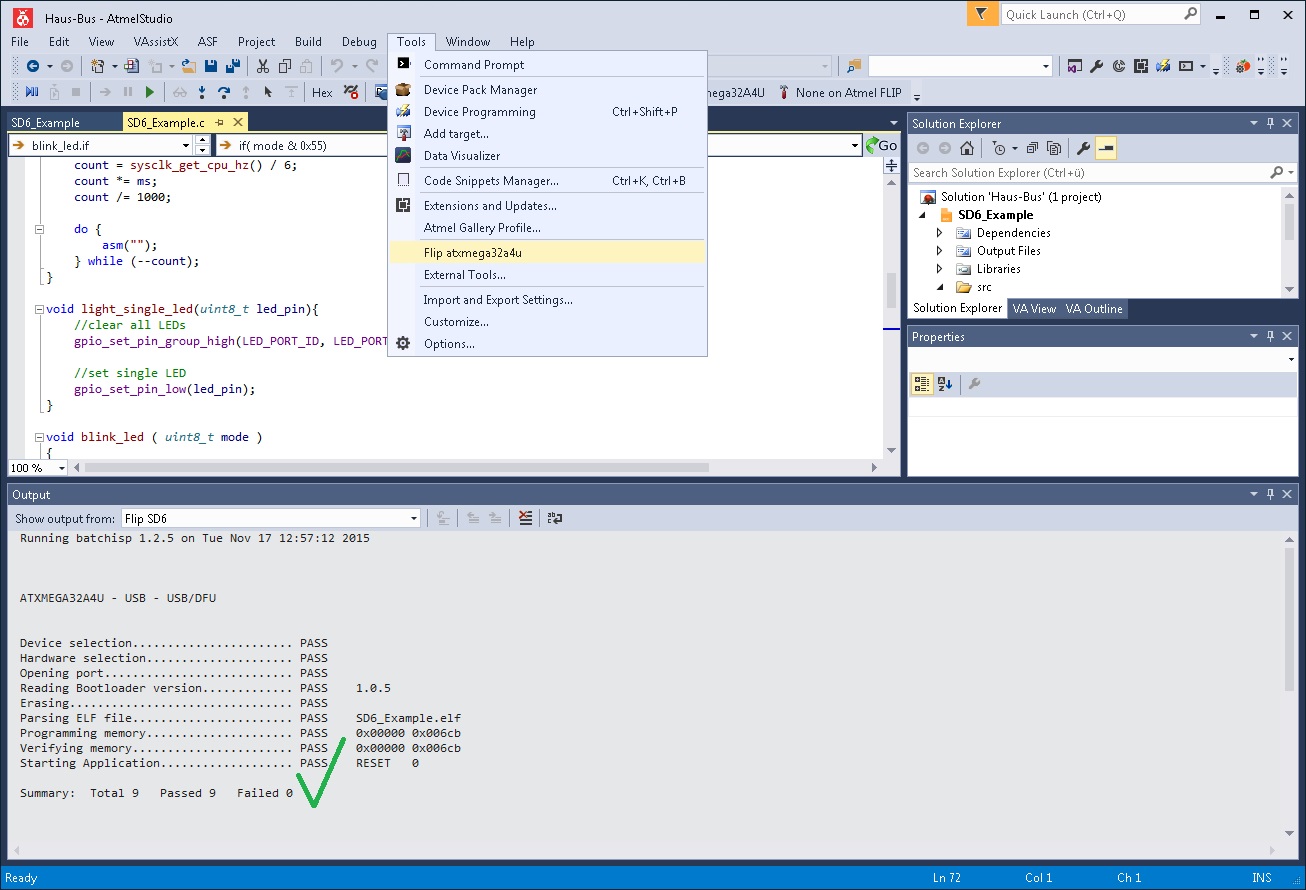Click the Save All icon
1306x890 pixels.
click(233, 66)
